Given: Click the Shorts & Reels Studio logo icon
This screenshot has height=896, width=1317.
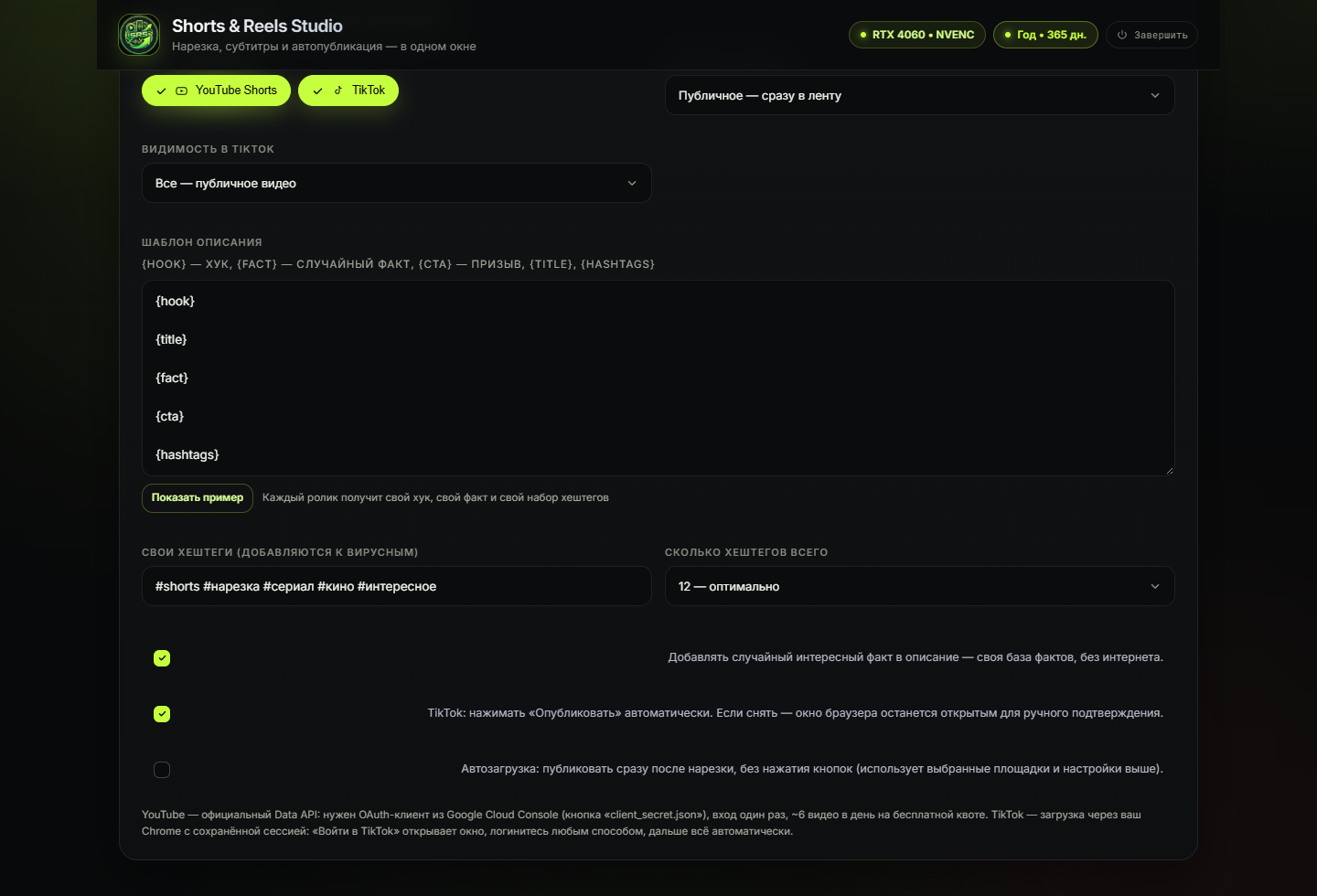Looking at the screenshot, I should 139,35.
